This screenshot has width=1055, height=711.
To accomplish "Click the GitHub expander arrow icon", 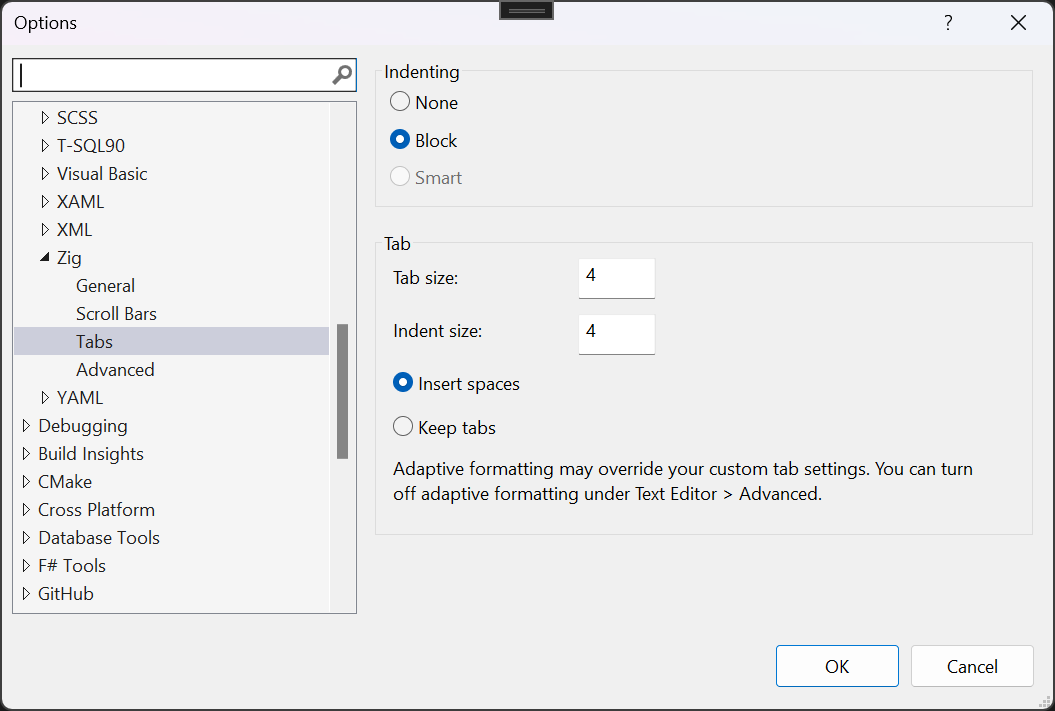I will [x=25, y=593].
